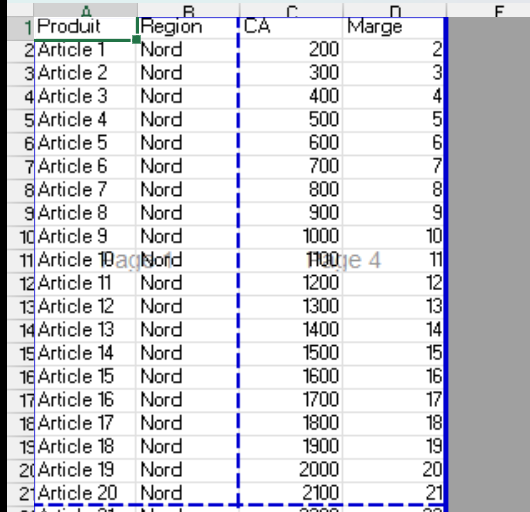
Task: Select the Produit header cell
Action: tap(85, 27)
